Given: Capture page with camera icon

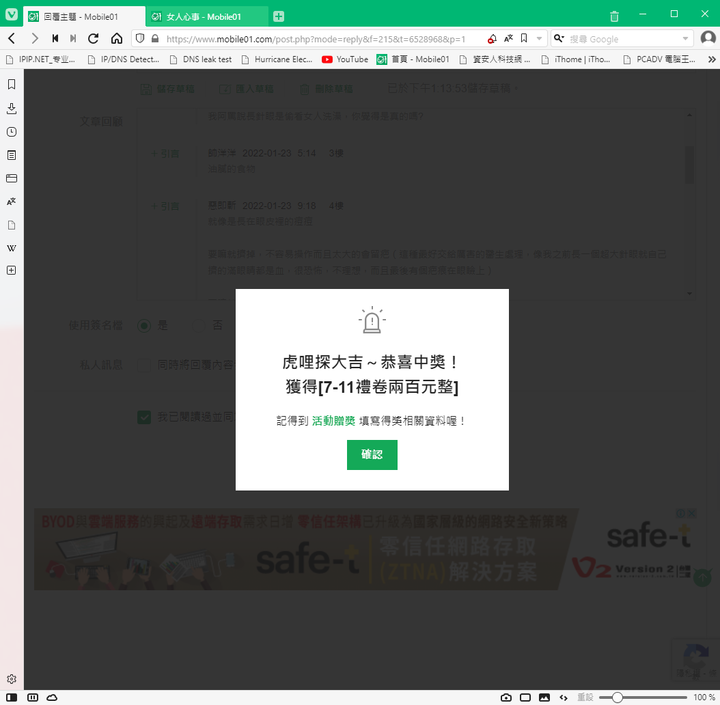Looking at the screenshot, I should click(x=506, y=697).
